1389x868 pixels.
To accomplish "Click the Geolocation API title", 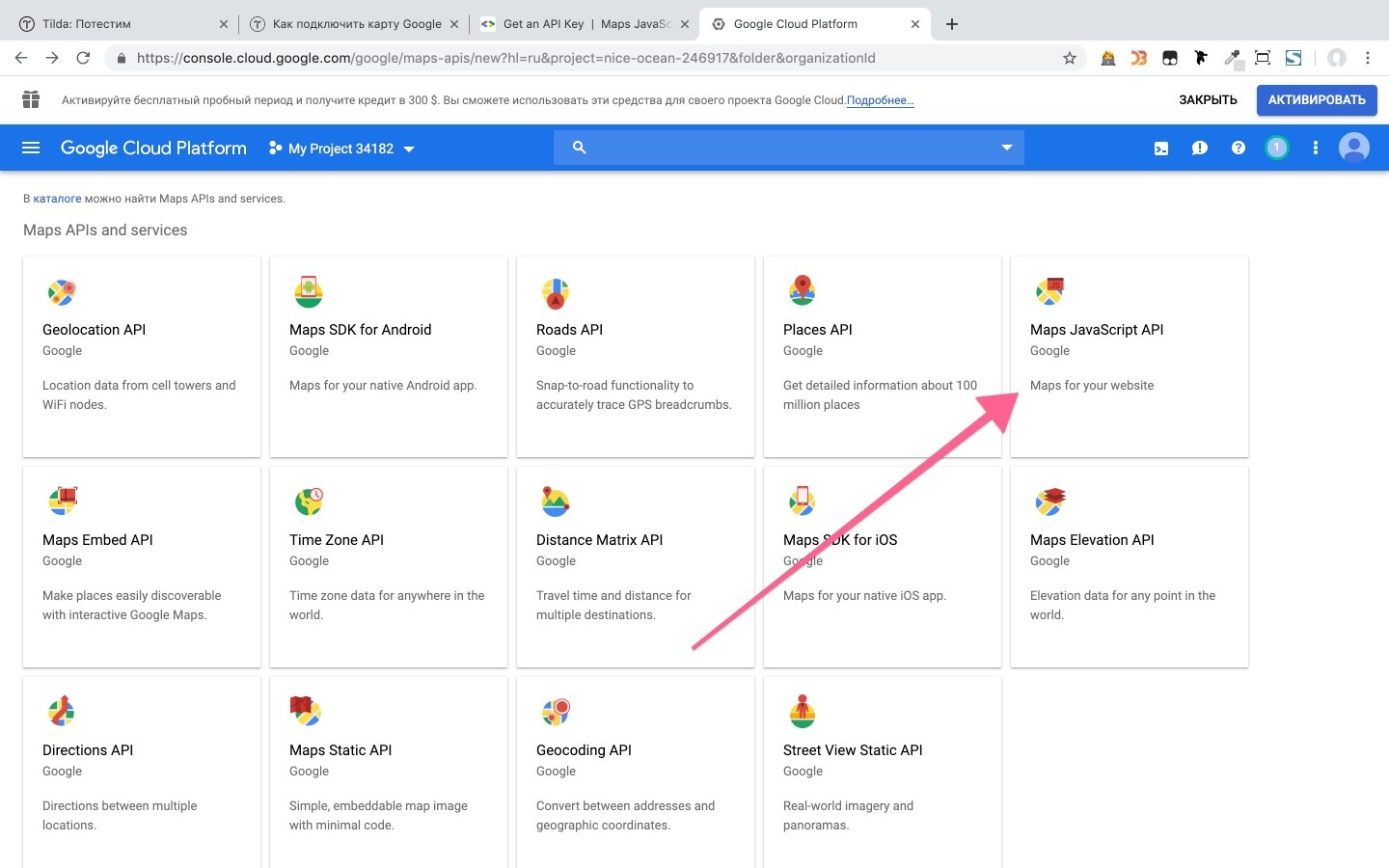I will click(x=94, y=330).
